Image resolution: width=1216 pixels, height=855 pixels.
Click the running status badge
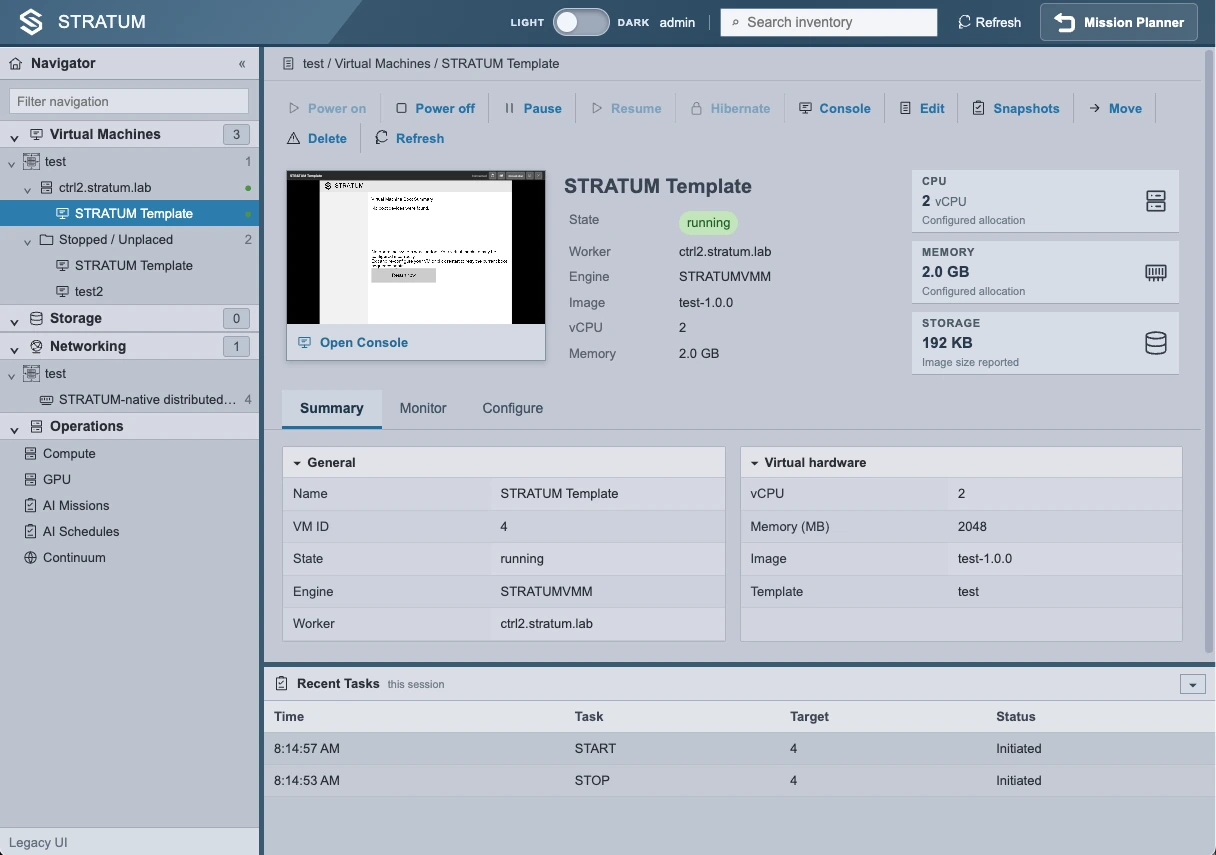[709, 223]
